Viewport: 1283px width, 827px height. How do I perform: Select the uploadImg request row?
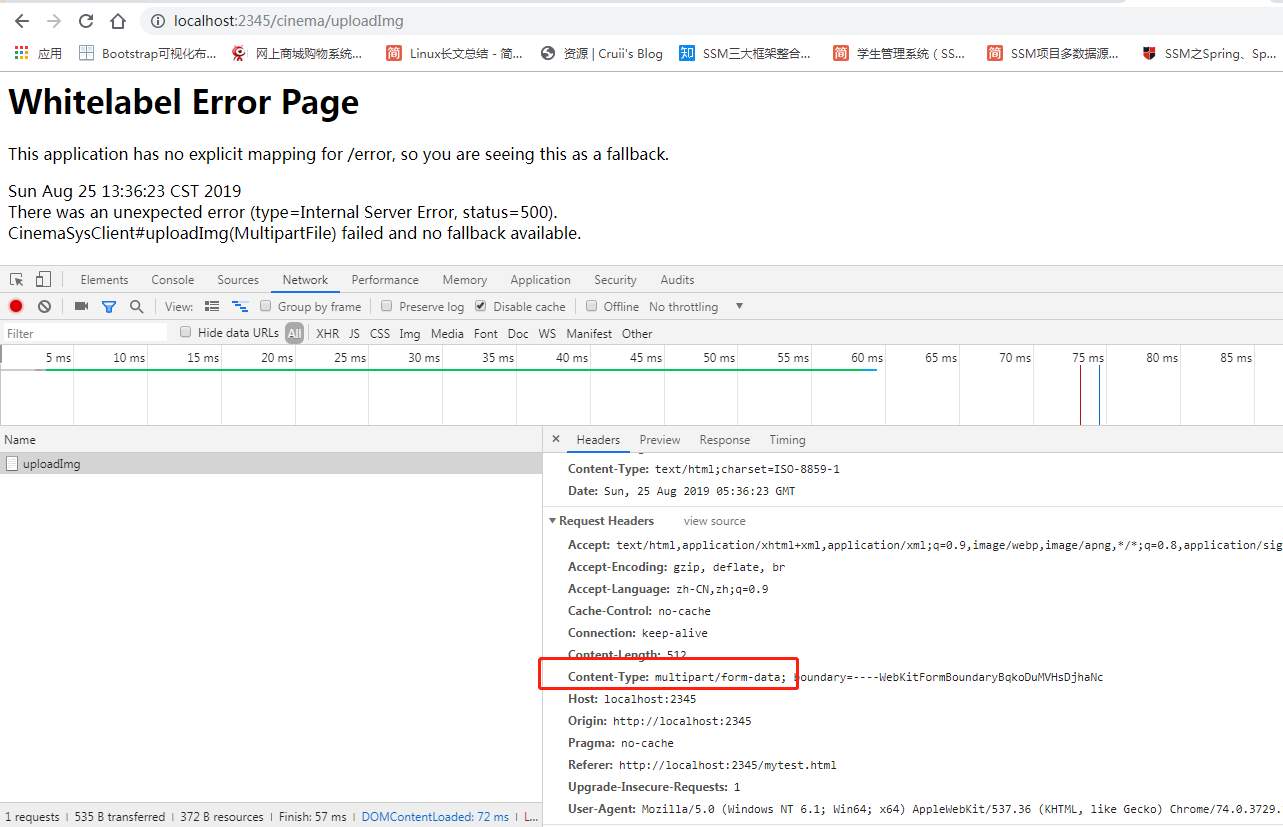click(x=271, y=464)
